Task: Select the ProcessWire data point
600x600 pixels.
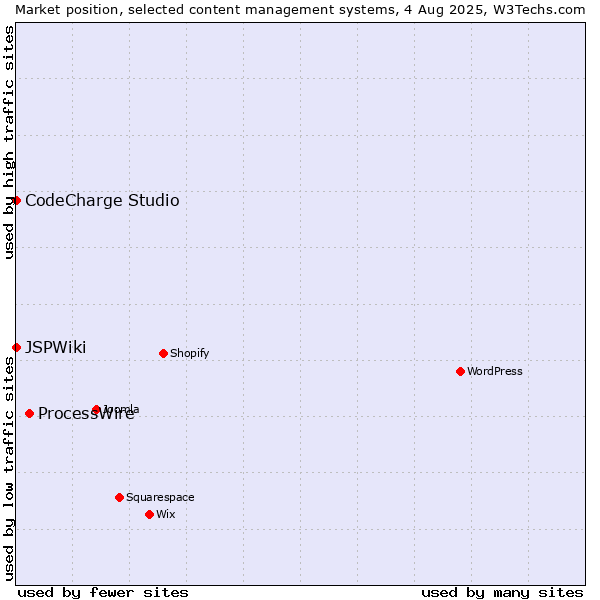Action: tap(29, 413)
